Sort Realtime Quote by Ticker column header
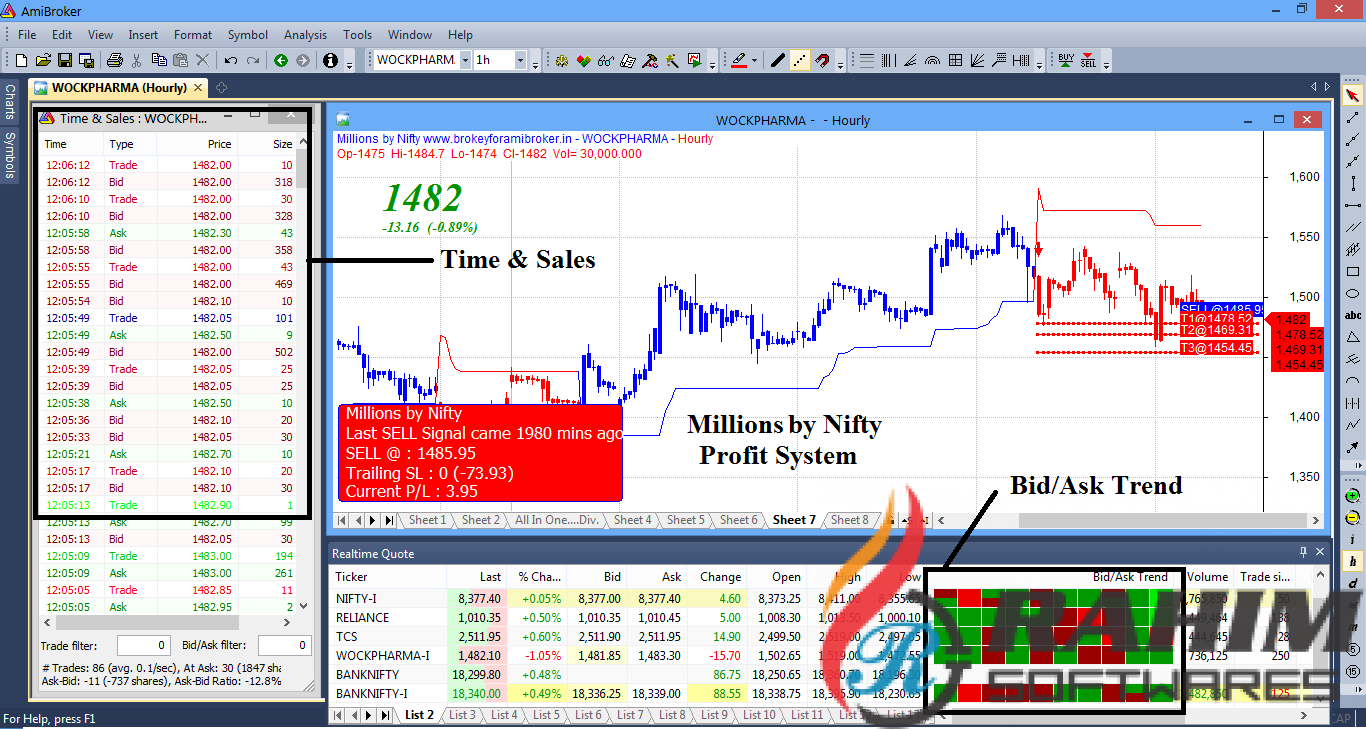Screen dimensions: 1366x729 click(388, 577)
